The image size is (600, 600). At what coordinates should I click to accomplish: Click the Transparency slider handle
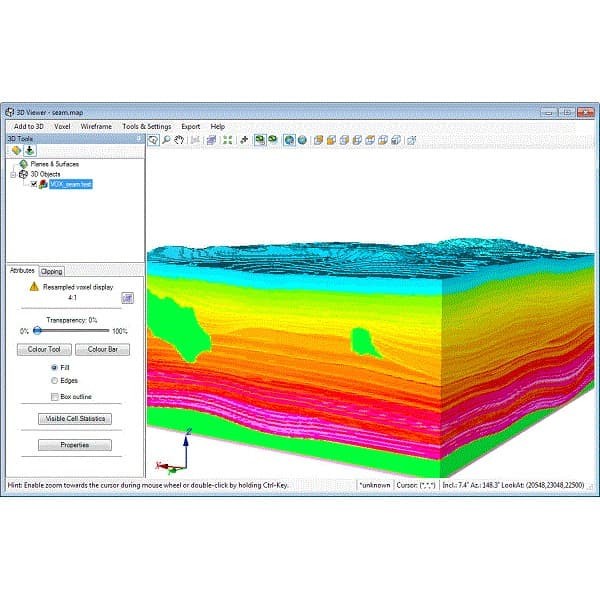[36, 330]
